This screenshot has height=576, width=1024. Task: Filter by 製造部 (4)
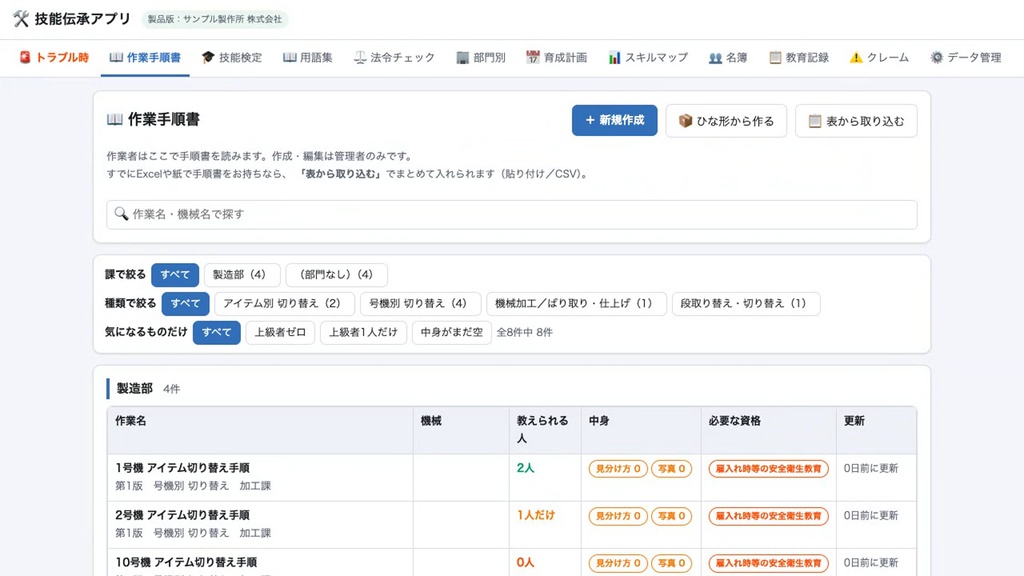pos(242,274)
